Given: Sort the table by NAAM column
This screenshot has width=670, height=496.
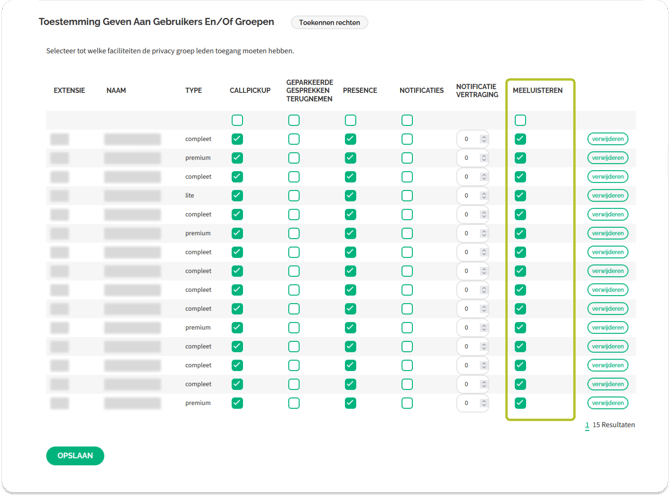Looking at the screenshot, I should click(x=116, y=91).
